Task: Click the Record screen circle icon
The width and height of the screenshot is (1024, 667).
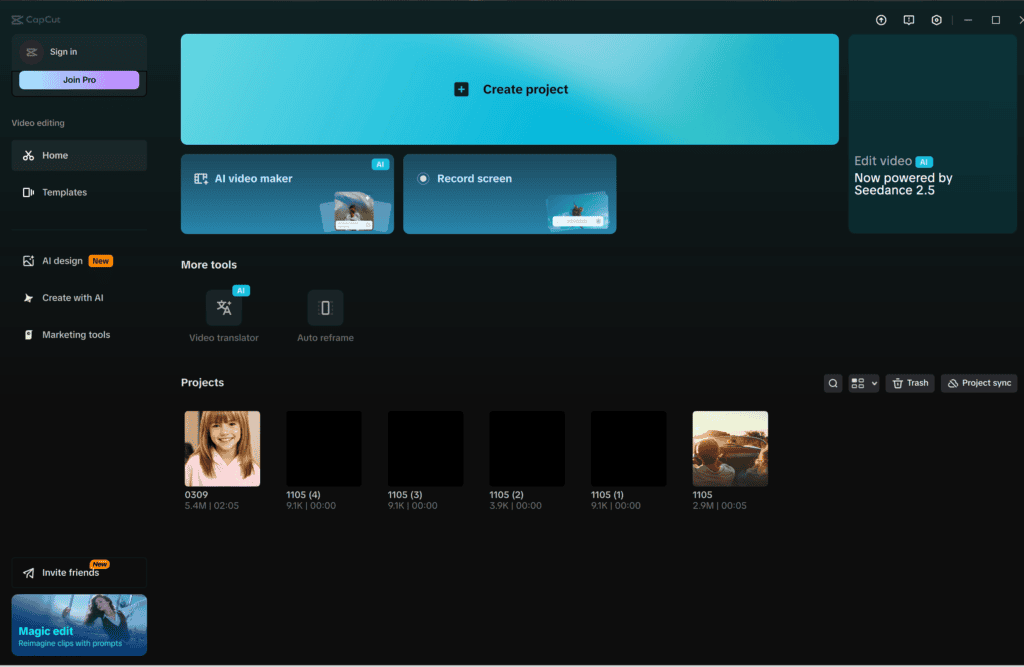Action: (x=423, y=178)
